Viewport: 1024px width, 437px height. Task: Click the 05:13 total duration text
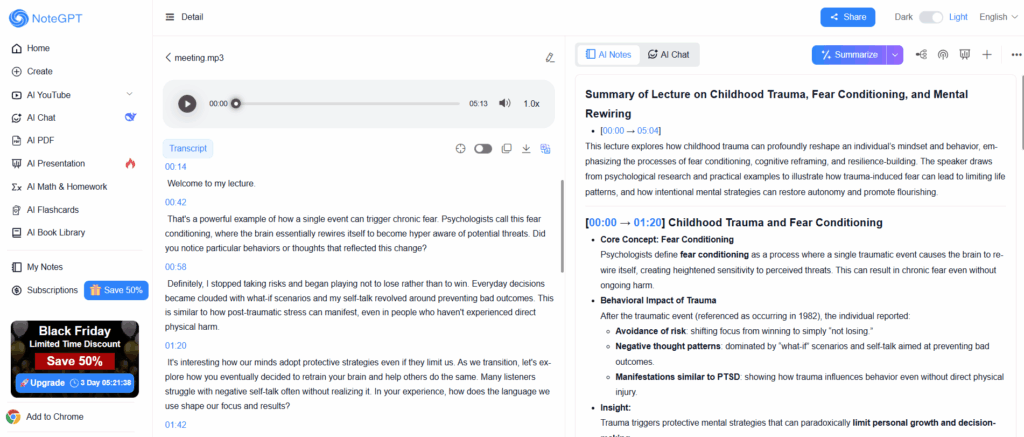click(478, 103)
